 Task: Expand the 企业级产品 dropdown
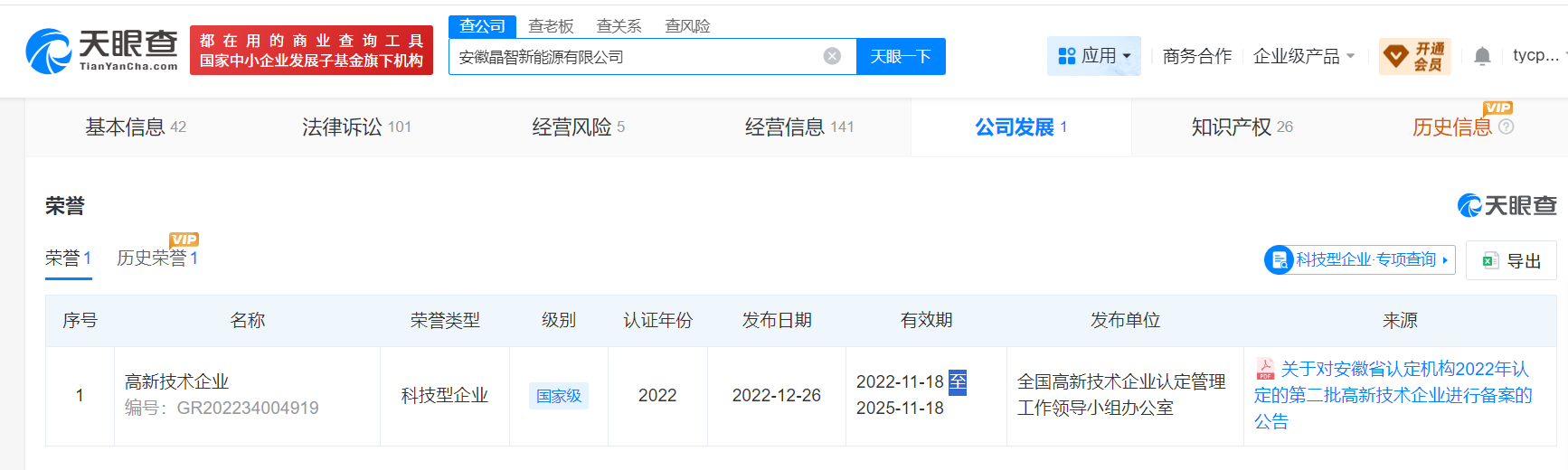[1303, 56]
